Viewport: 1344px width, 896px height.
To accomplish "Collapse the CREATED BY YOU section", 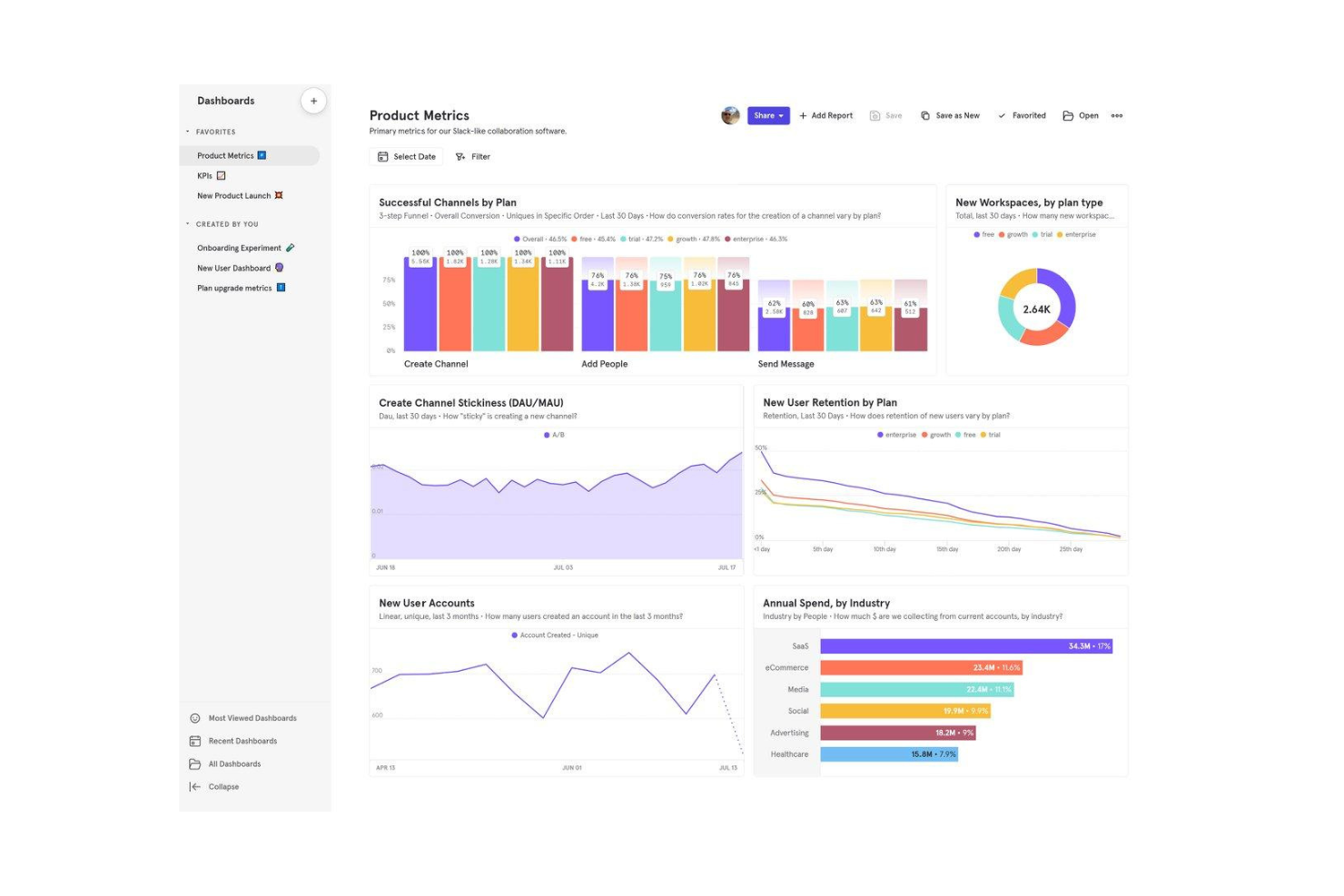I will coord(188,223).
